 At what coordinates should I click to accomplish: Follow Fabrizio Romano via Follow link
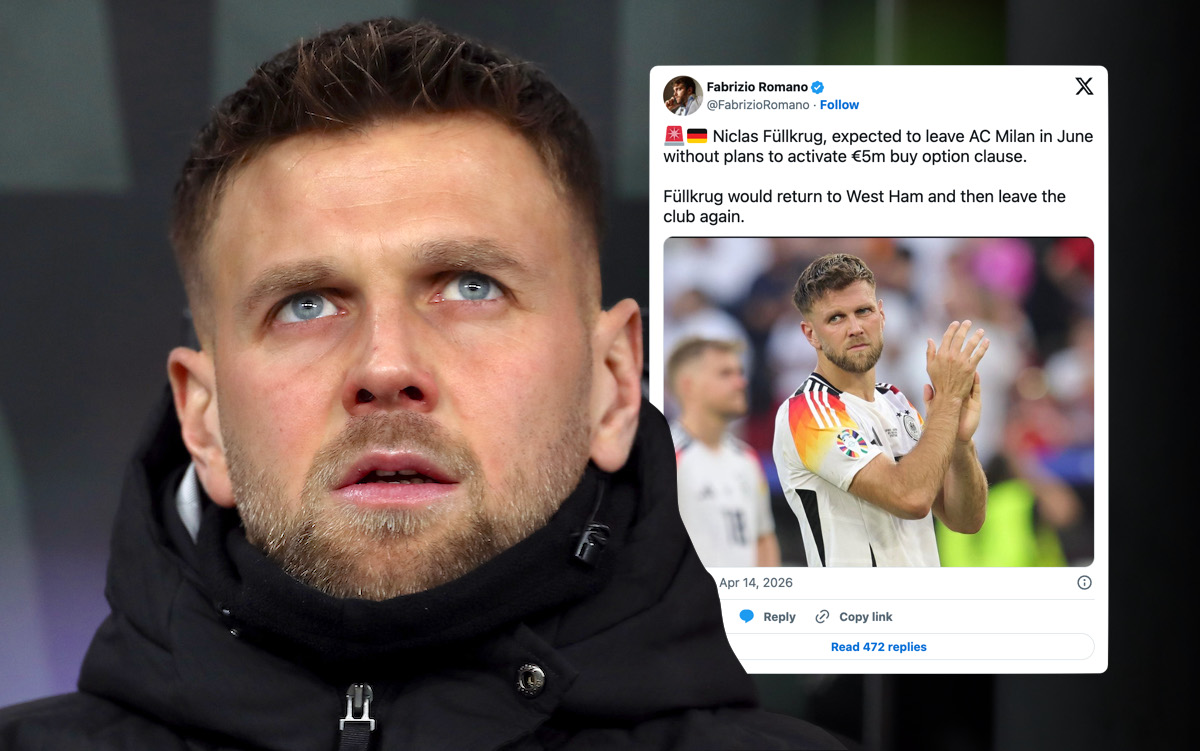click(x=840, y=104)
